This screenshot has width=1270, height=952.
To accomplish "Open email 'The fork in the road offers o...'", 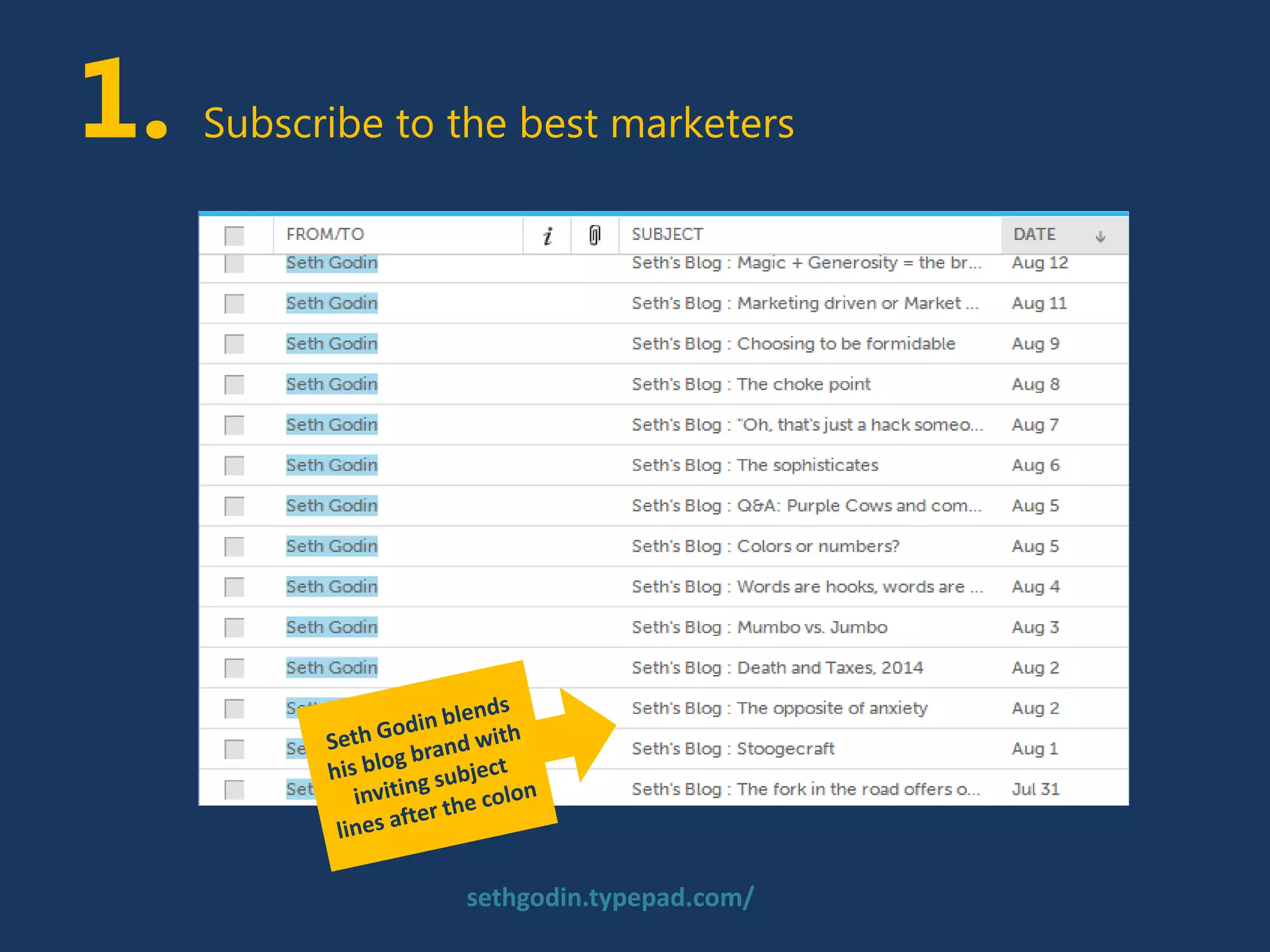I will (806, 789).
